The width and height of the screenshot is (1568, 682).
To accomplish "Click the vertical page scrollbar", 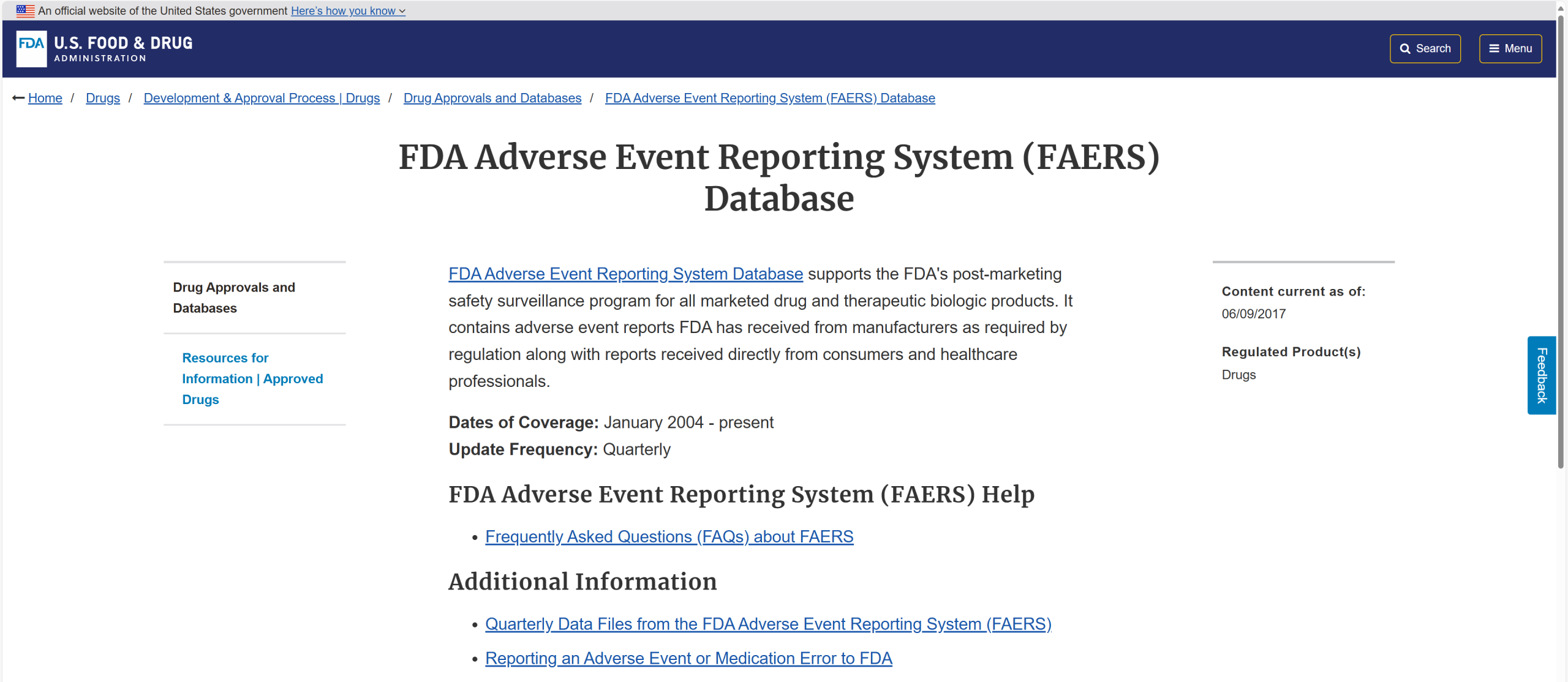I will point(1560,245).
